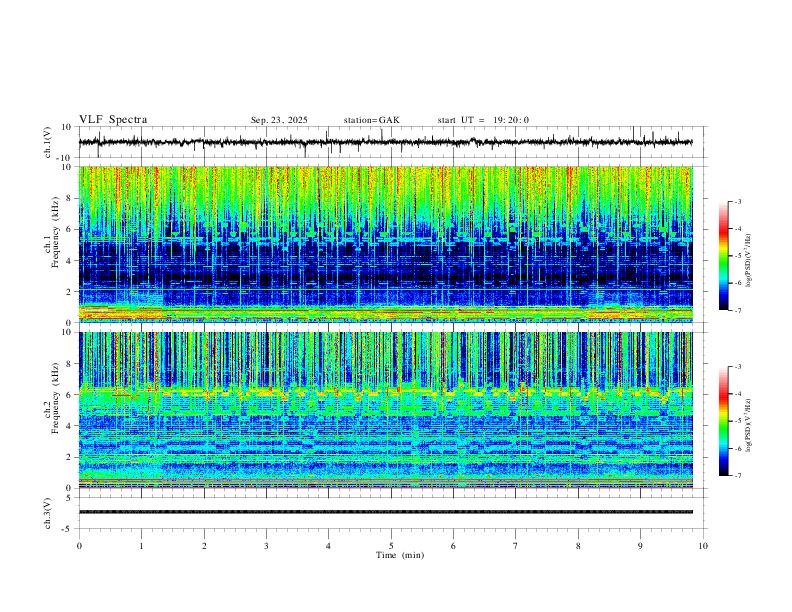Click the "Time (min)" x-axis title
Screen dimensions: 792x612
coord(400,555)
